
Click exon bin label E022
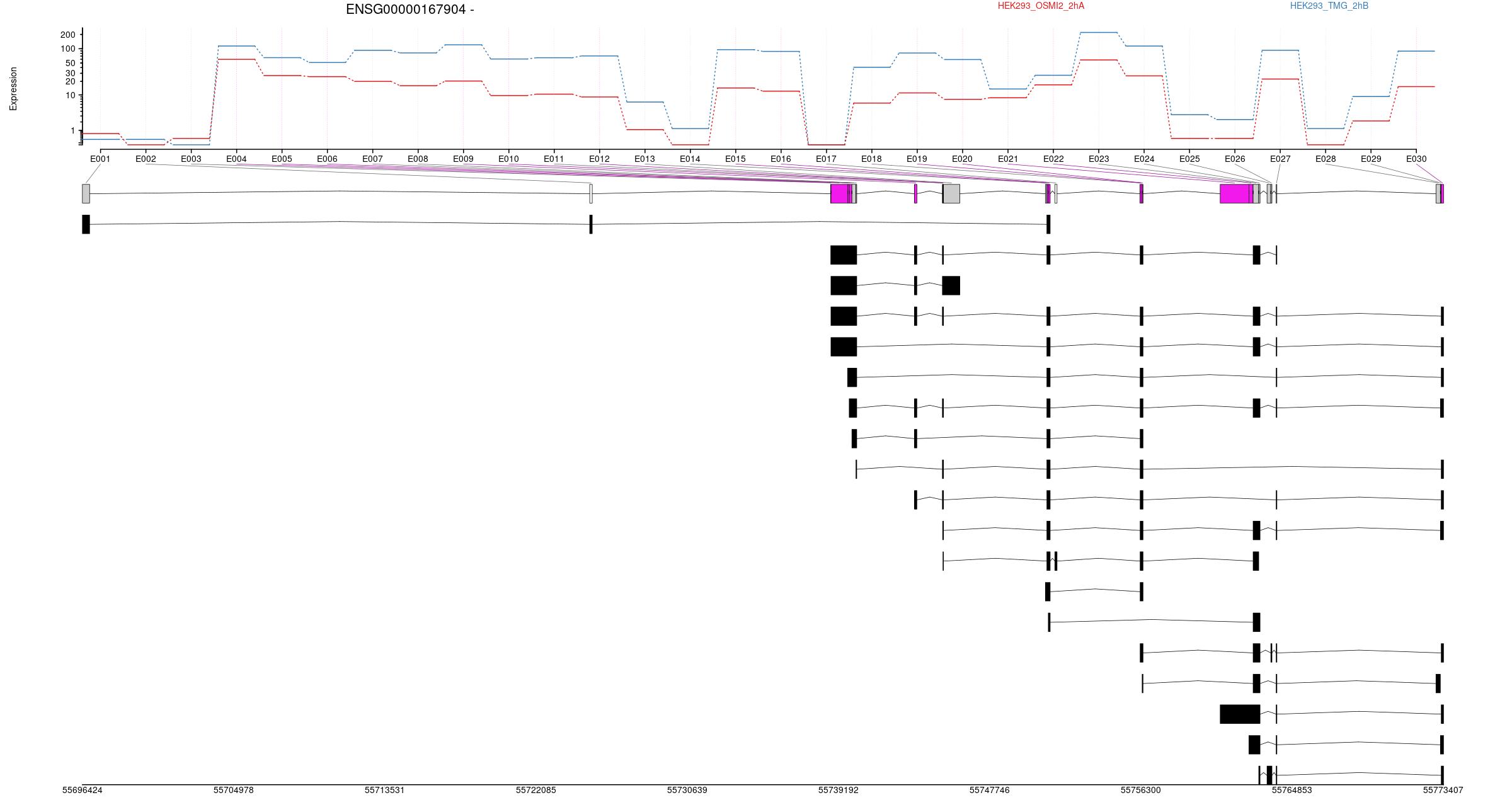(1053, 159)
